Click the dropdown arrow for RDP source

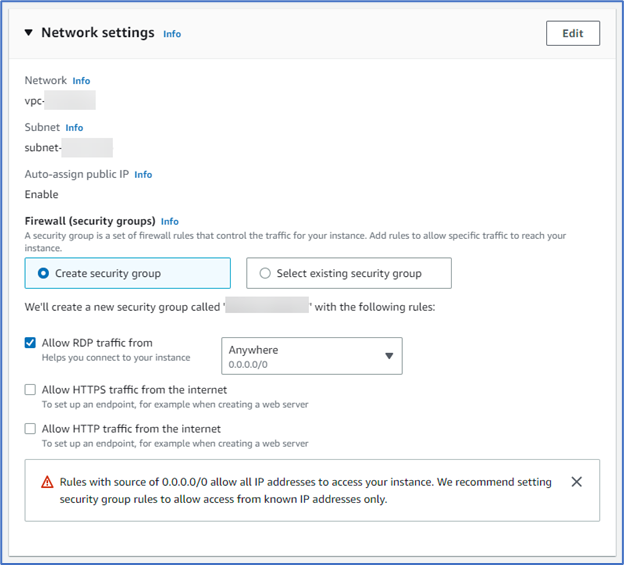pyautogui.click(x=389, y=356)
